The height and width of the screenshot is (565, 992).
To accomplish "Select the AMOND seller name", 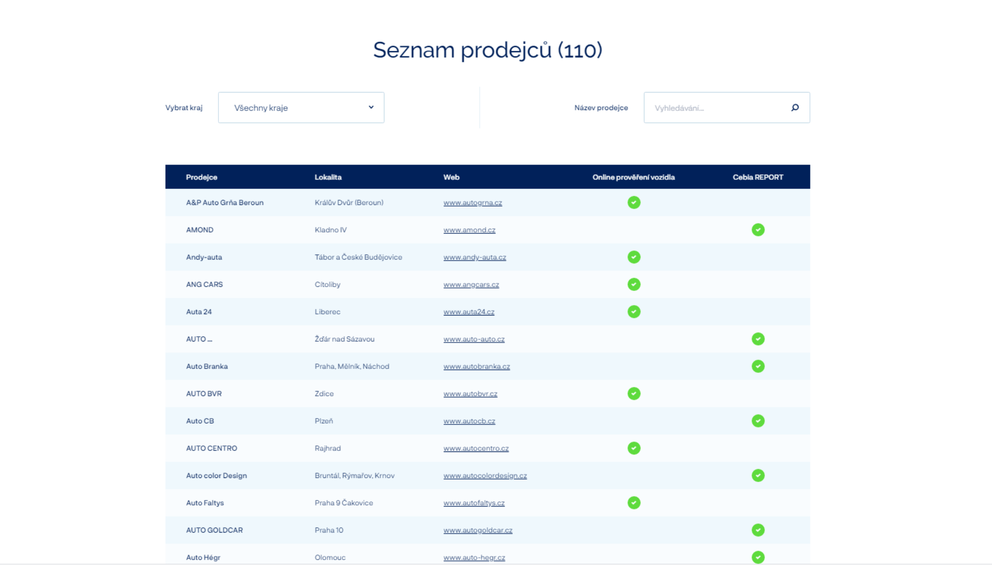I will (x=199, y=230).
